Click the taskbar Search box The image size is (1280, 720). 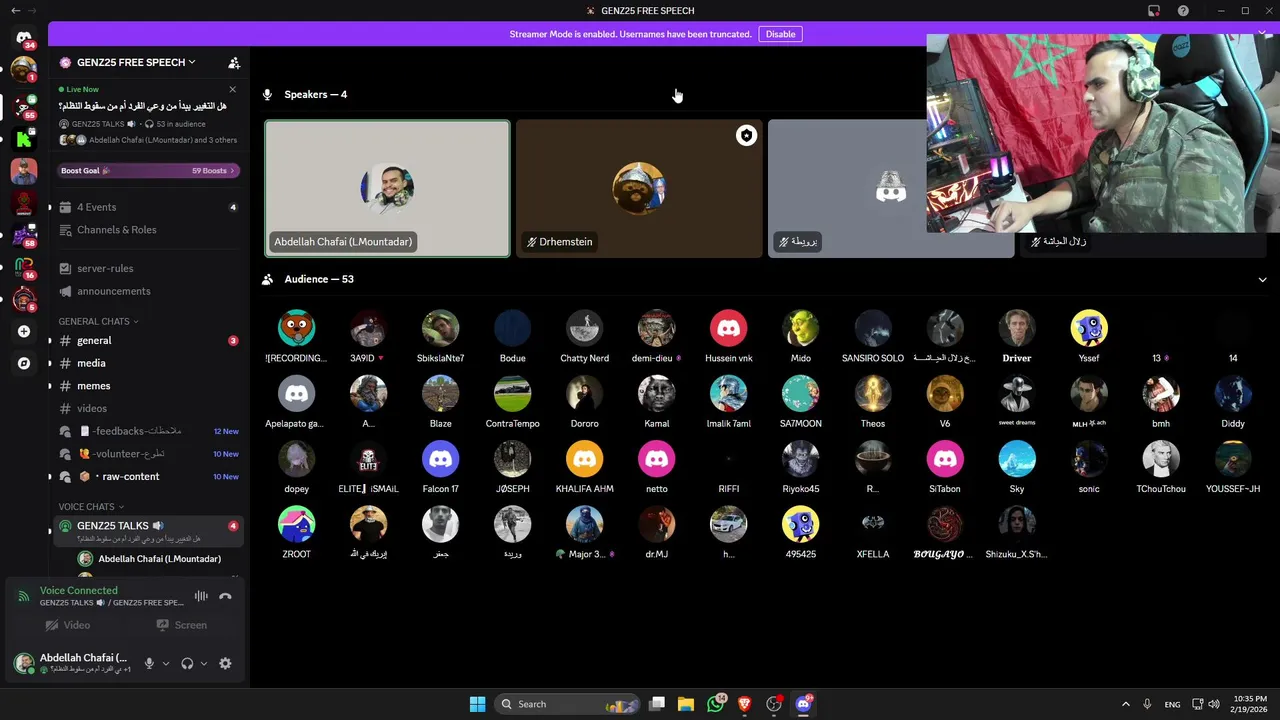[568, 704]
